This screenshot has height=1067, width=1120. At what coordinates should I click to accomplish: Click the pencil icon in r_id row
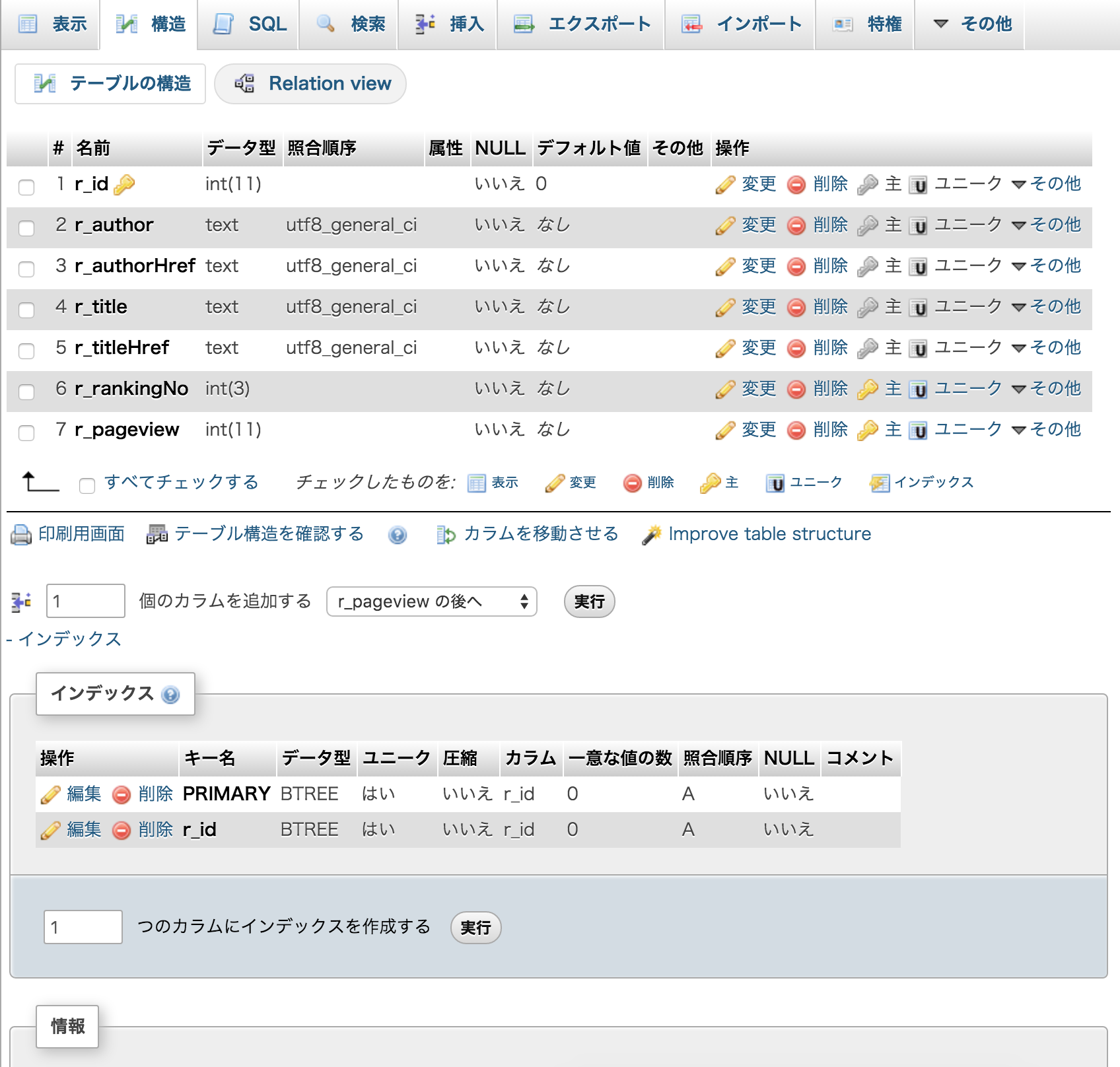[x=725, y=185]
